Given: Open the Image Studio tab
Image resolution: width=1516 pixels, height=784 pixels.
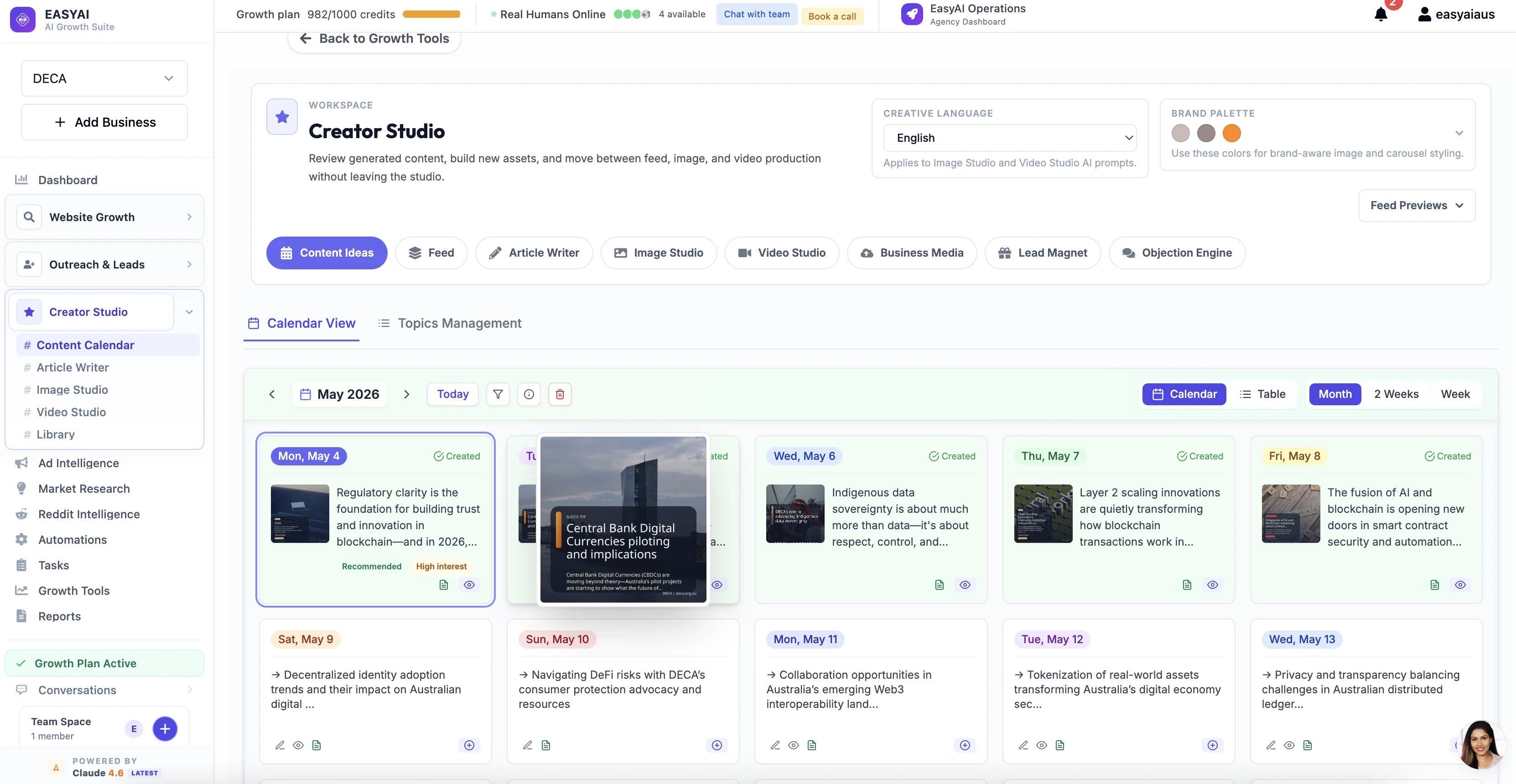Looking at the screenshot, I should coord(659,253).
